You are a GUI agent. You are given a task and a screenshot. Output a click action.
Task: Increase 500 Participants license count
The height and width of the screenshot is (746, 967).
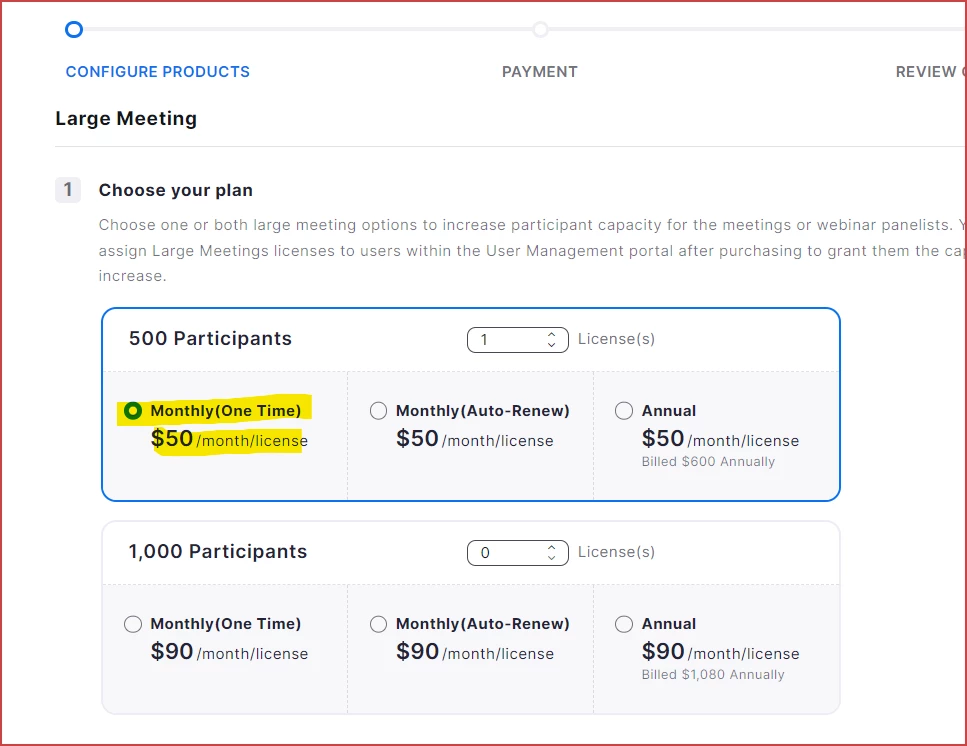551,335
